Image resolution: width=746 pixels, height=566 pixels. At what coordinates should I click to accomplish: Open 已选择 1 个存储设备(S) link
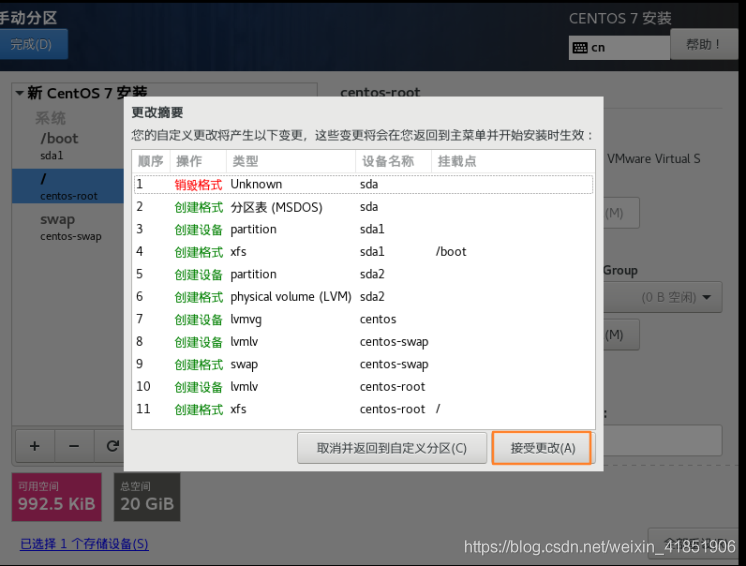(x=84, y=544)
